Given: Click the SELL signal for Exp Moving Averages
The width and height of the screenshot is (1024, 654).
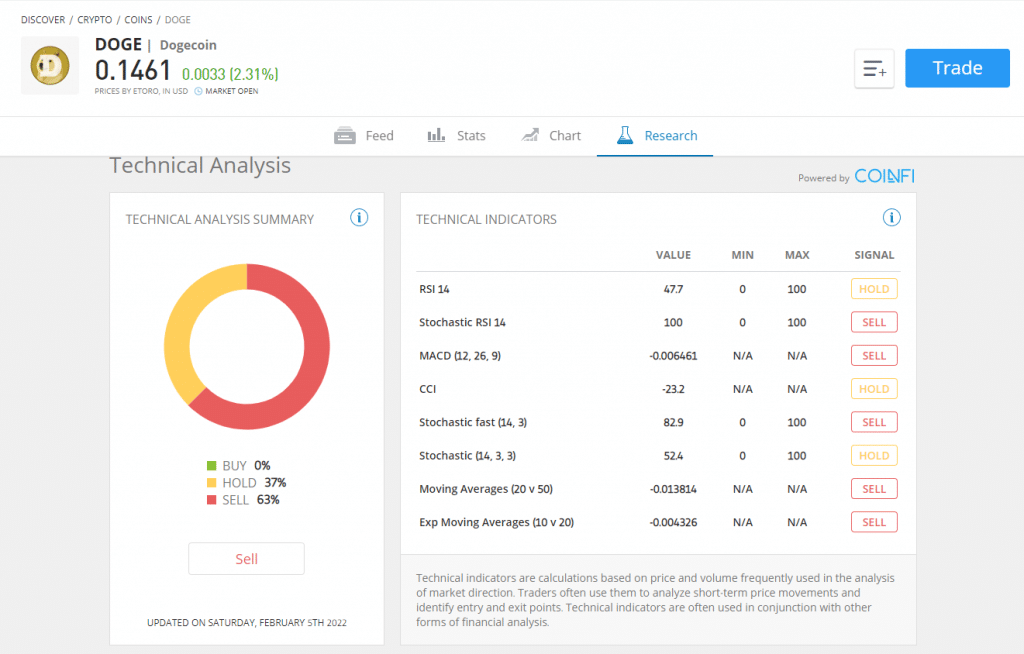Looking at the screenshot, I should [874, 522].
